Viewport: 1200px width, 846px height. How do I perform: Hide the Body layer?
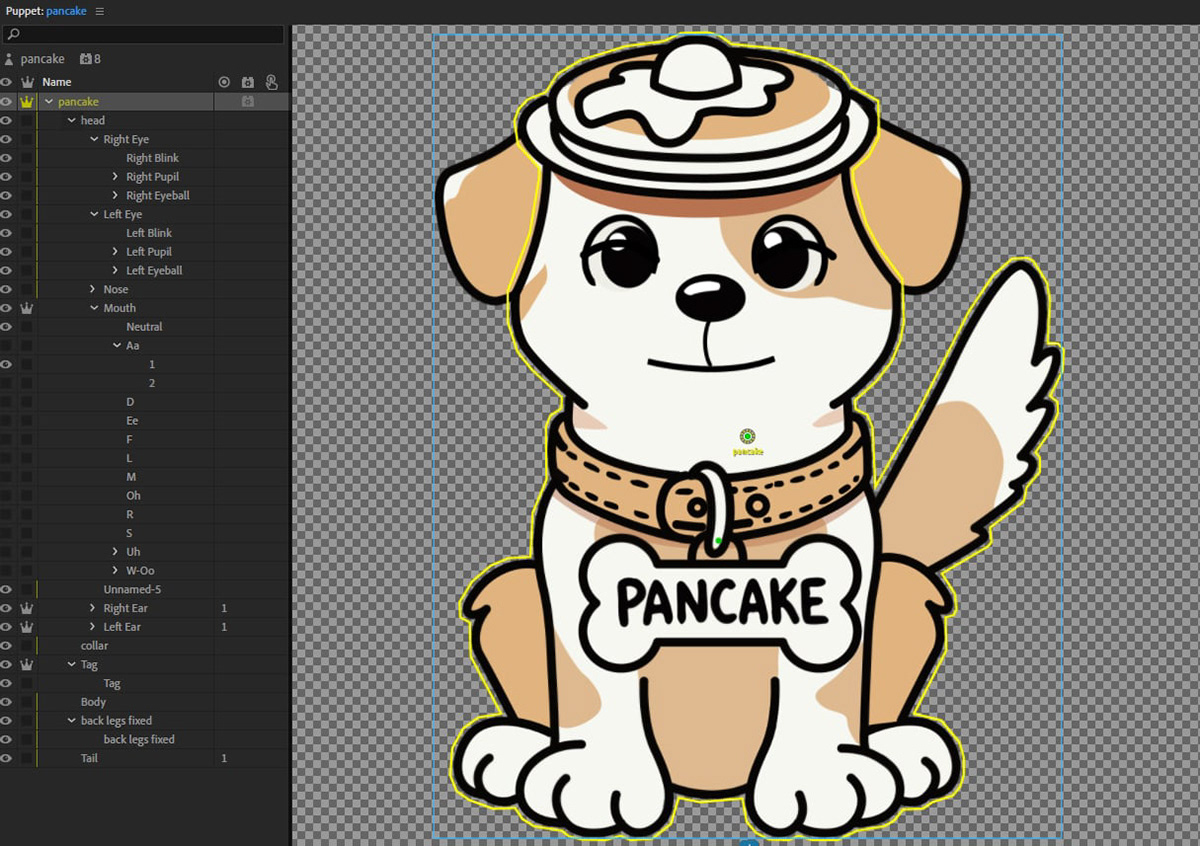click(x=6, y=702)
